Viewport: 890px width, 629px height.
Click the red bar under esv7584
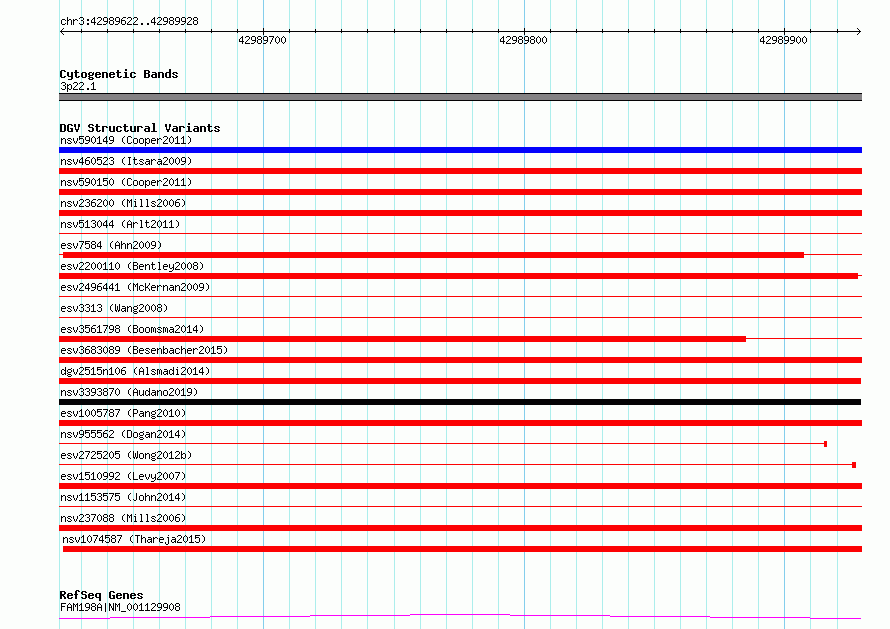tap(433, 255)
